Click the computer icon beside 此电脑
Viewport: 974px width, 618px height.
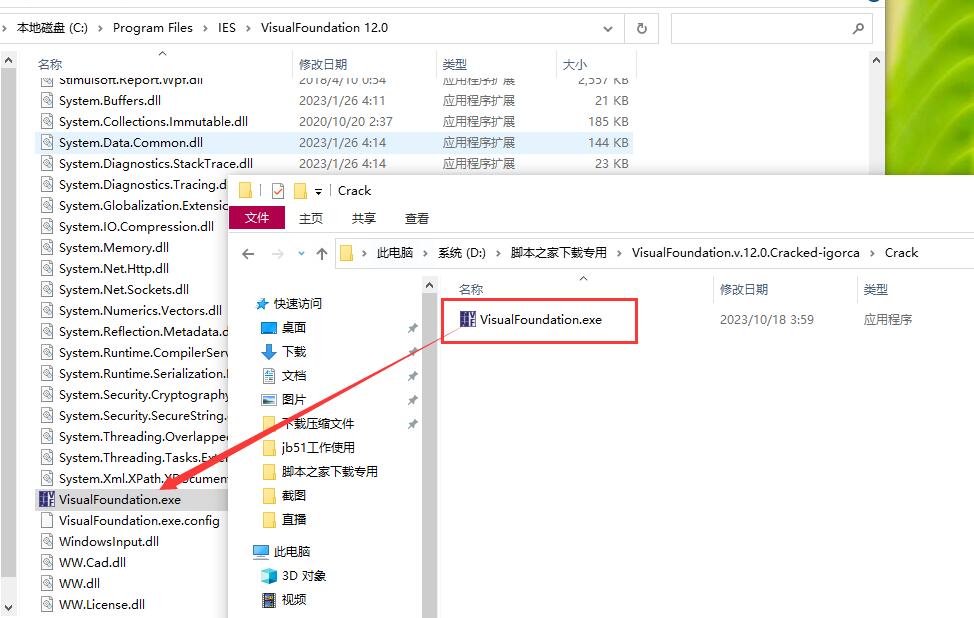261,552
